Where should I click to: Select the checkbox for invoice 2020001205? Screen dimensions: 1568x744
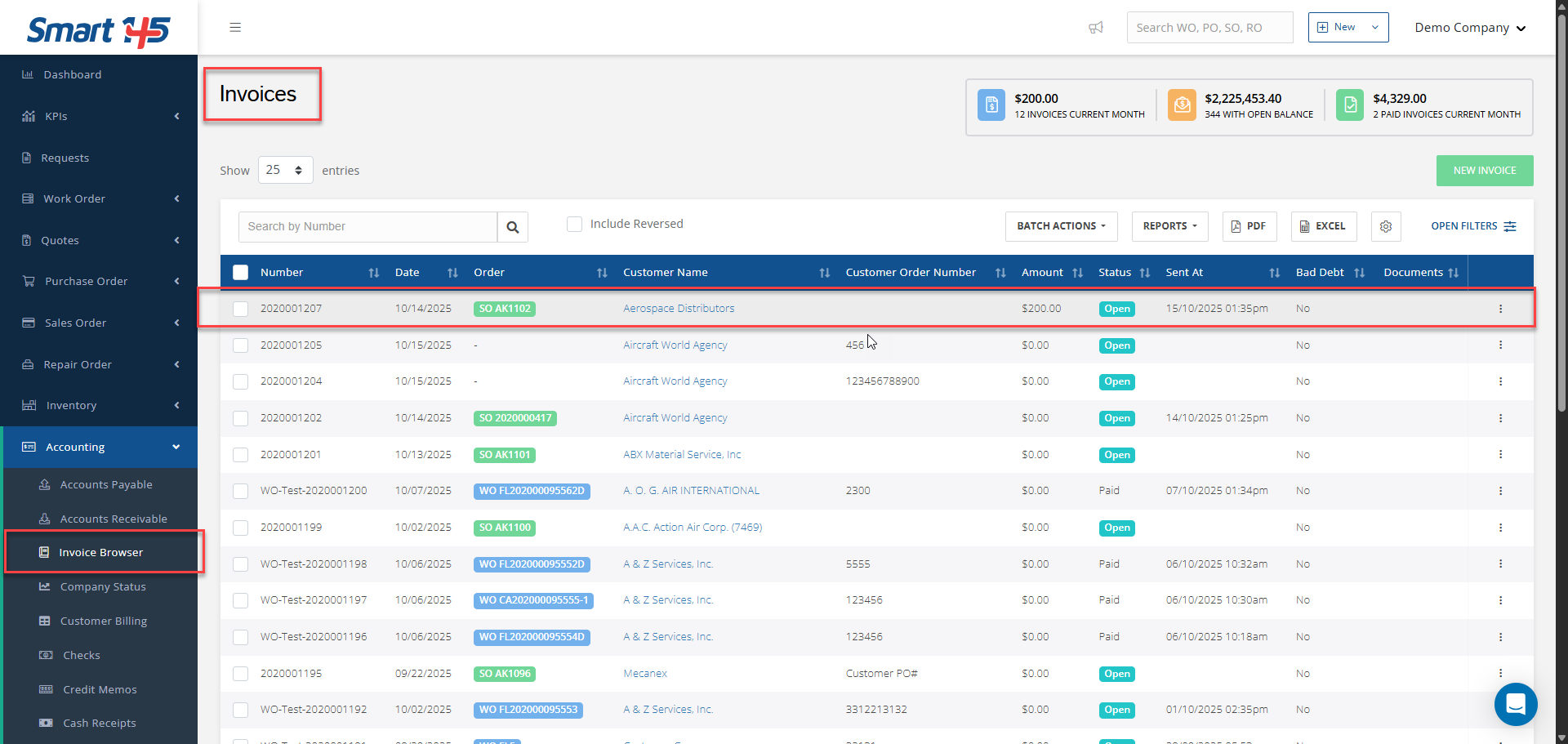(241, 345)
